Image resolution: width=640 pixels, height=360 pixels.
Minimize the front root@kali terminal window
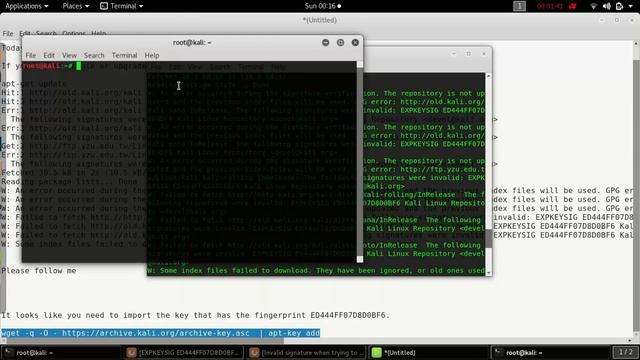[325, 42]
